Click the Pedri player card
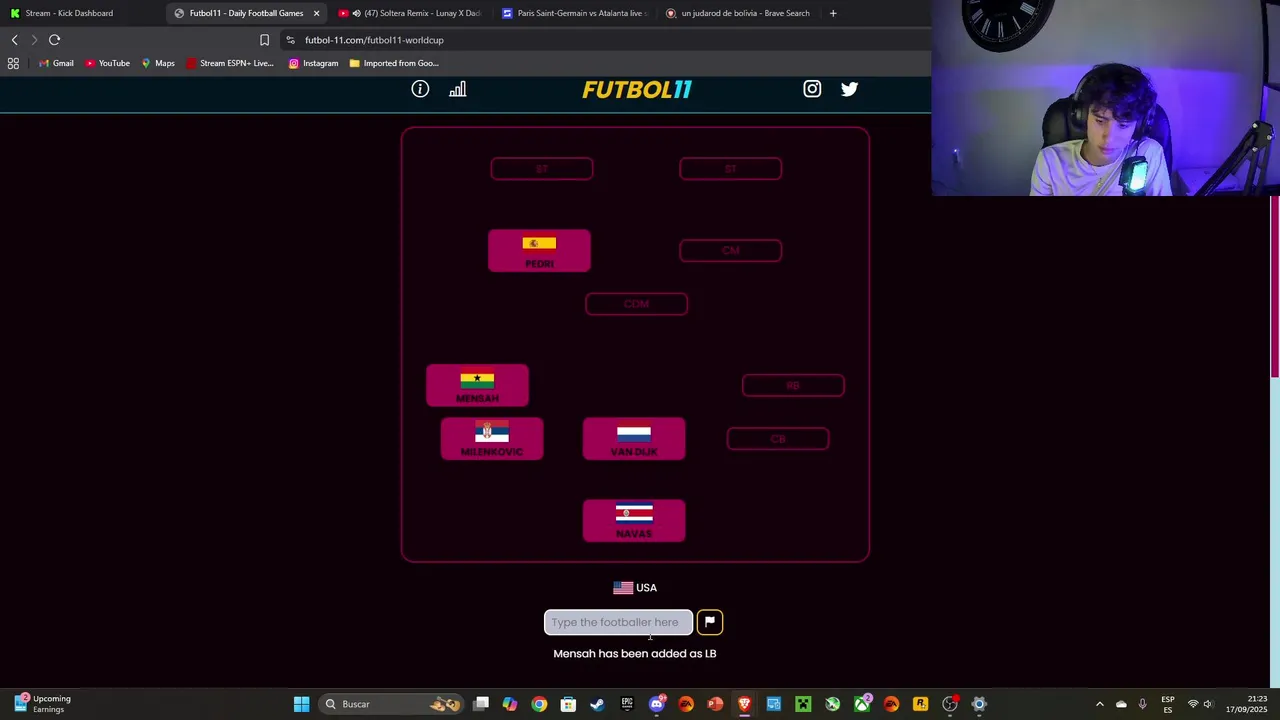This screenshot has height=720, width=1280. point(539,251)
